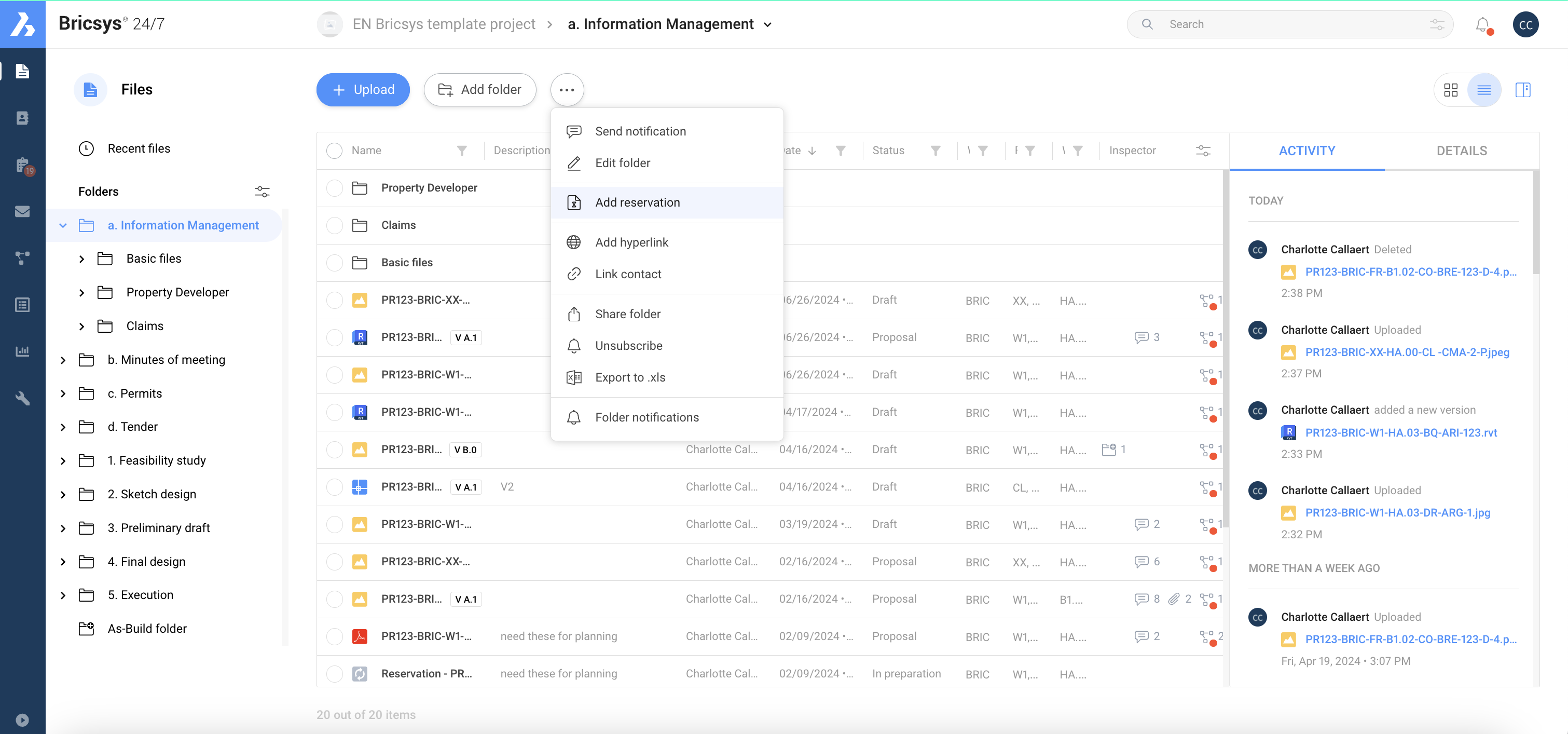Open the Forms list icon in sidebar

[22, 305]
